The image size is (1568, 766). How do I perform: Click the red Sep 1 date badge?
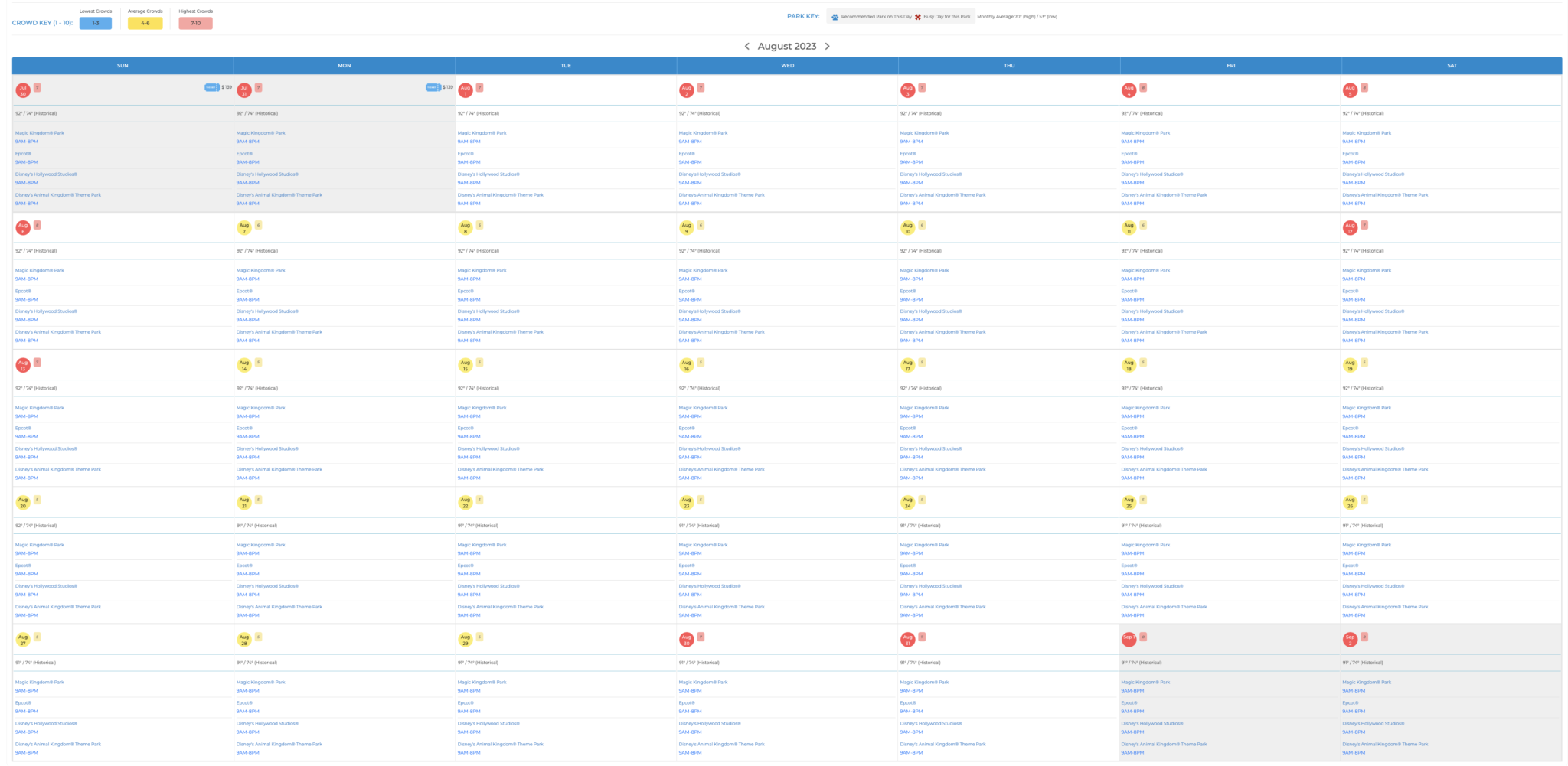click(1129, 639)
